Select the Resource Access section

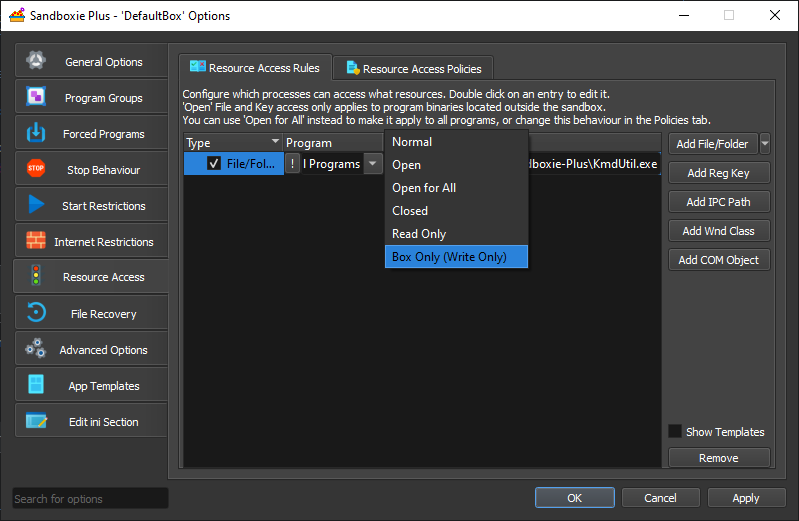click(91, 277)
